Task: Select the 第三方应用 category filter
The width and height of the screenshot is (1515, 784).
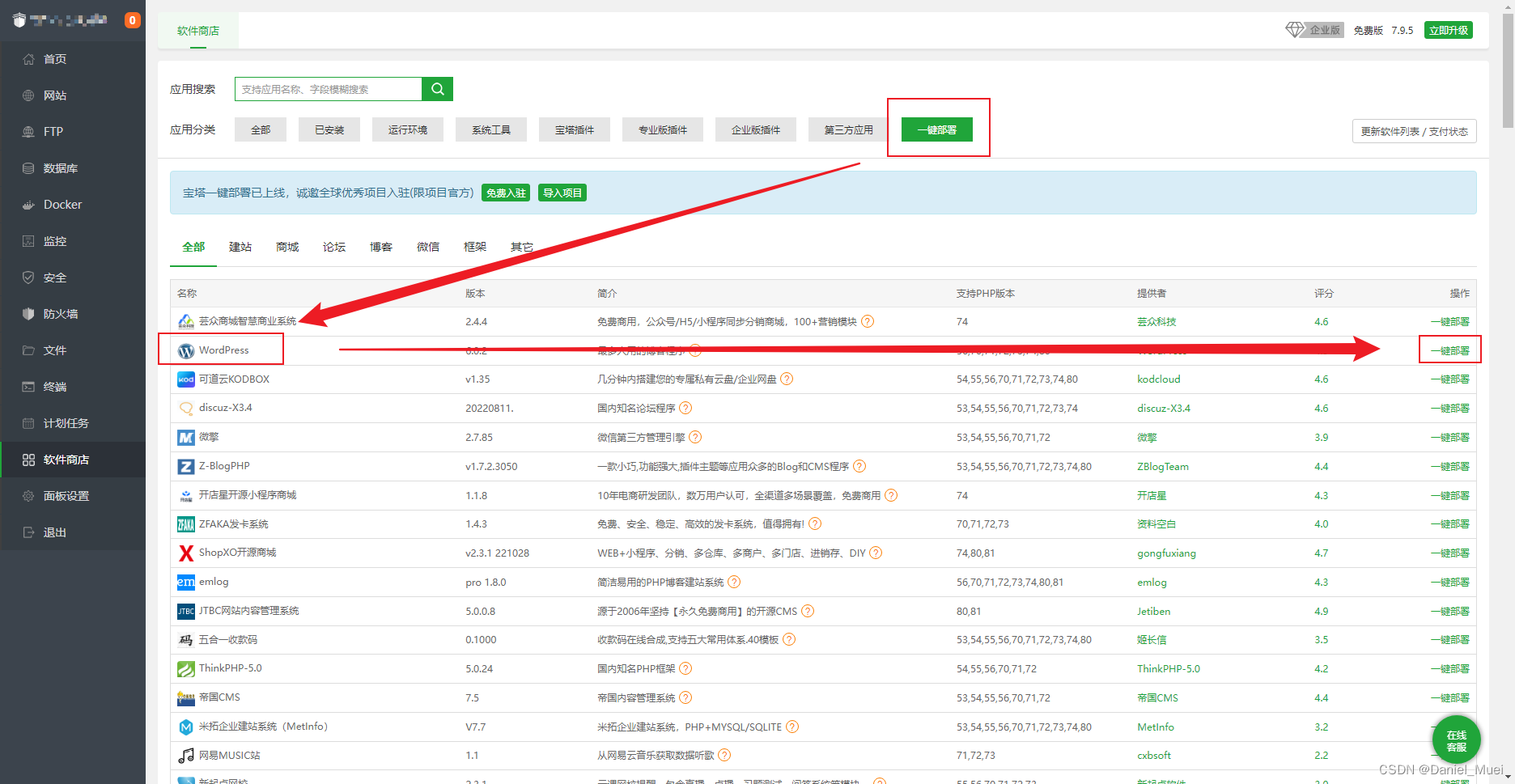Action: coord(849,129)
